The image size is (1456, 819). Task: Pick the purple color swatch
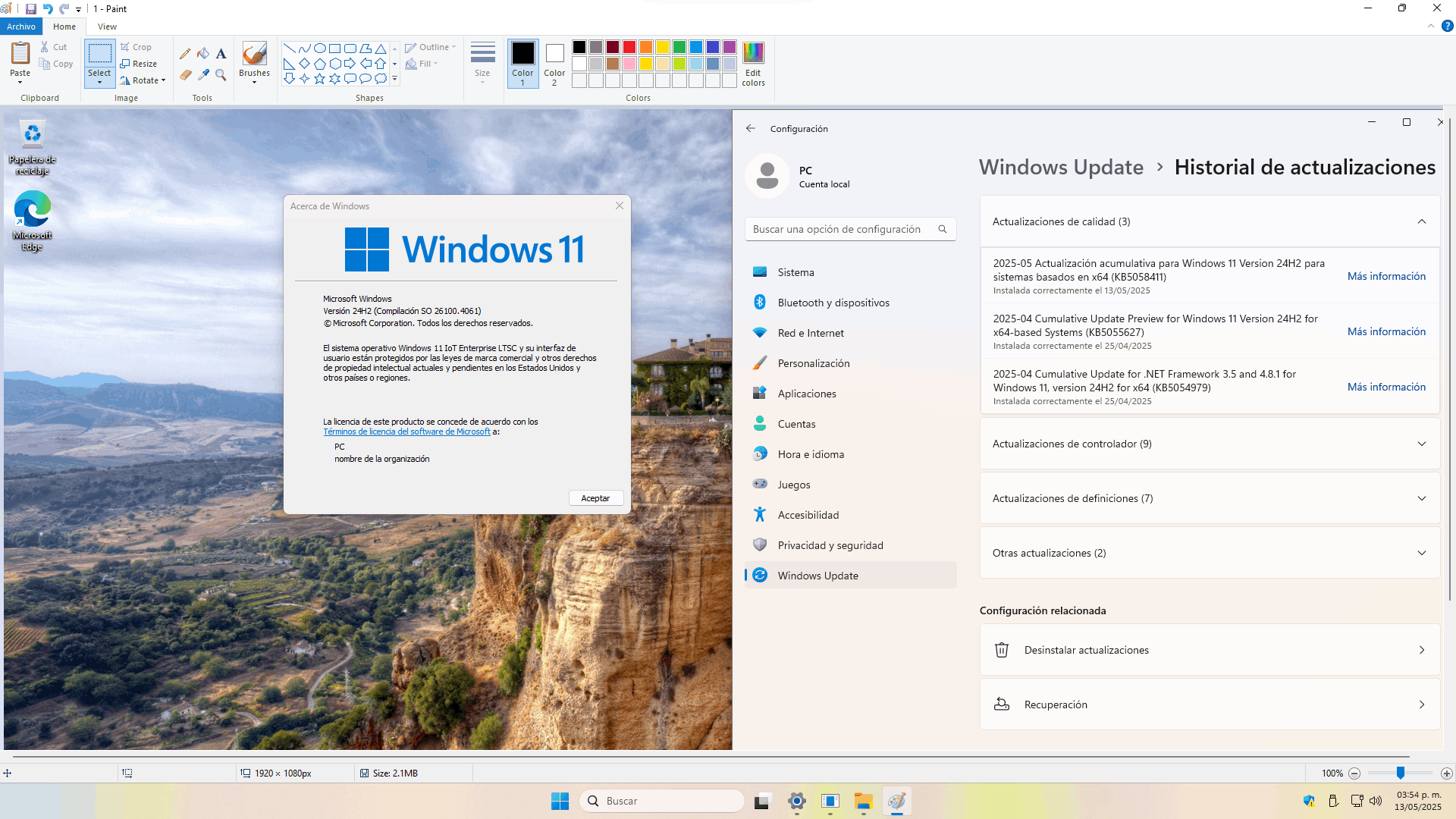coord(730,47)
